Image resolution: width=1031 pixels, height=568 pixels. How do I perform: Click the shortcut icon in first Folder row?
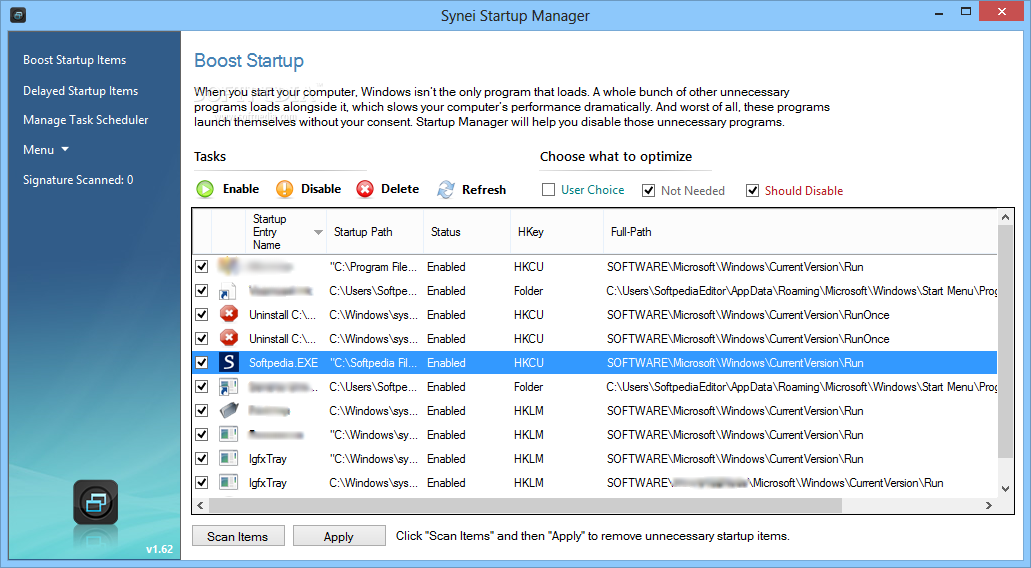(228, 291)
